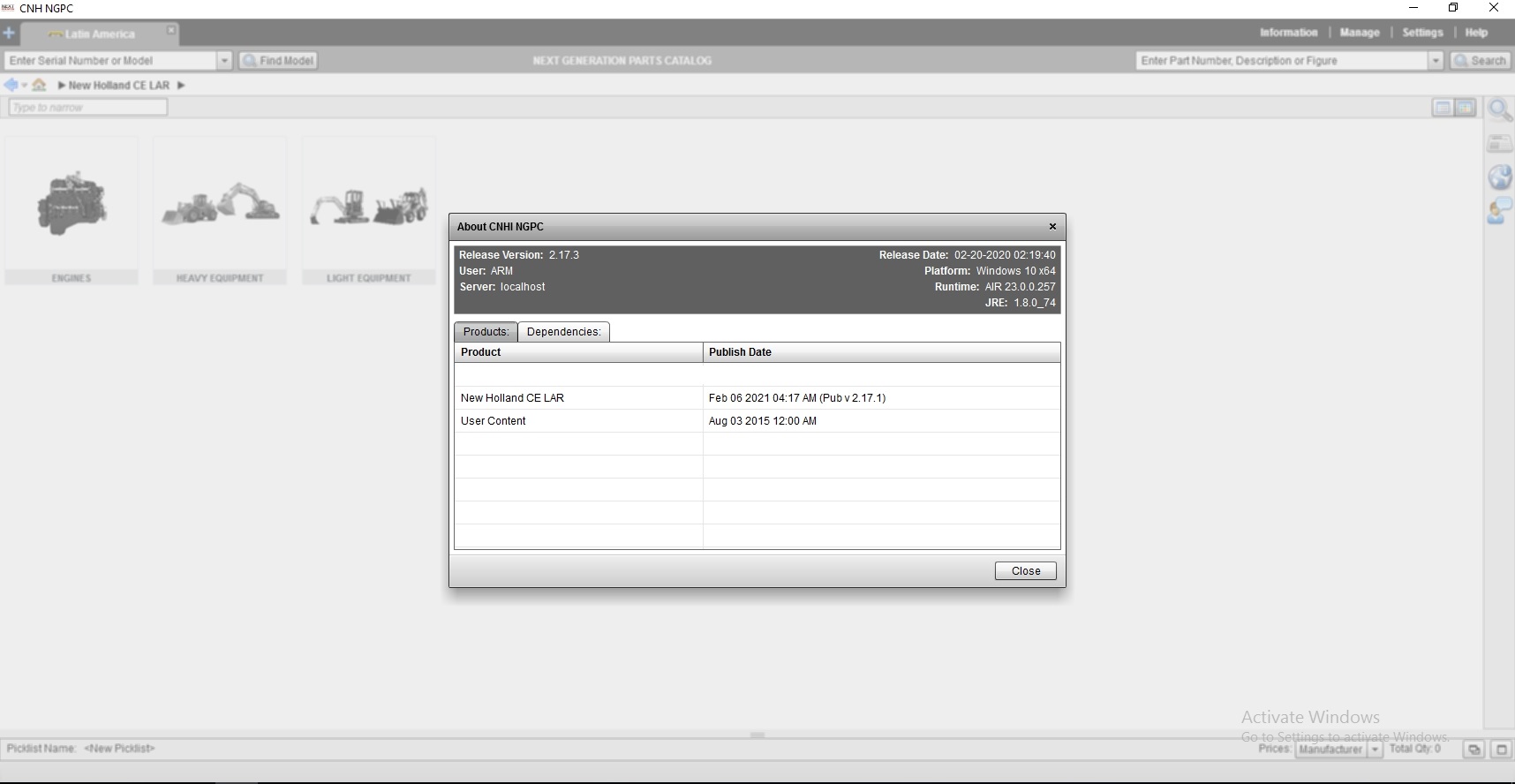
Task: Open the Help menu
Action: (1476, 33)
